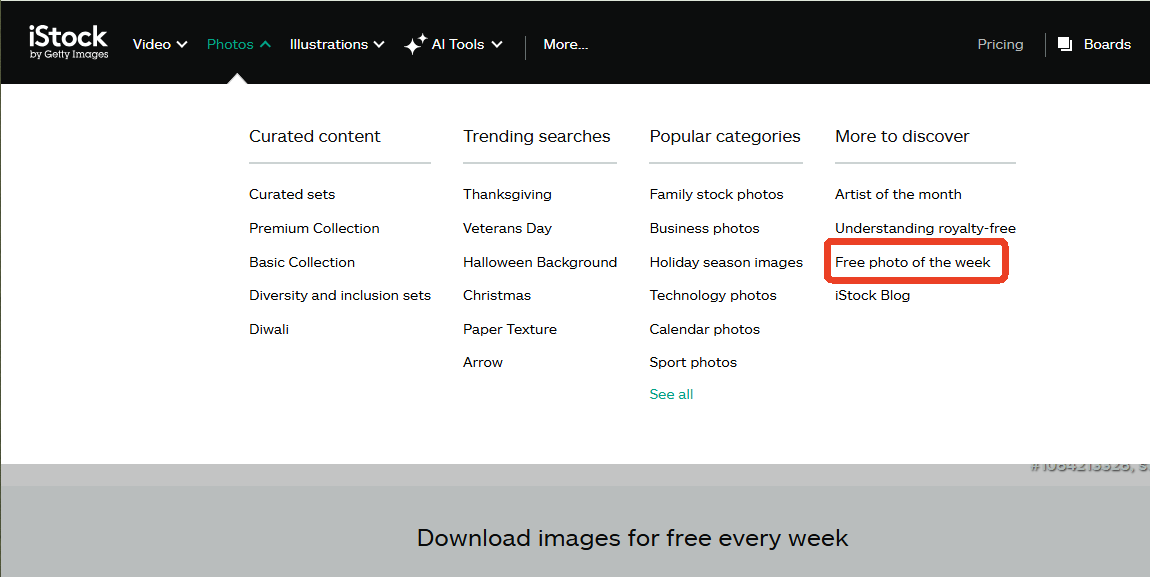Click the Curated content column heading

315,136
